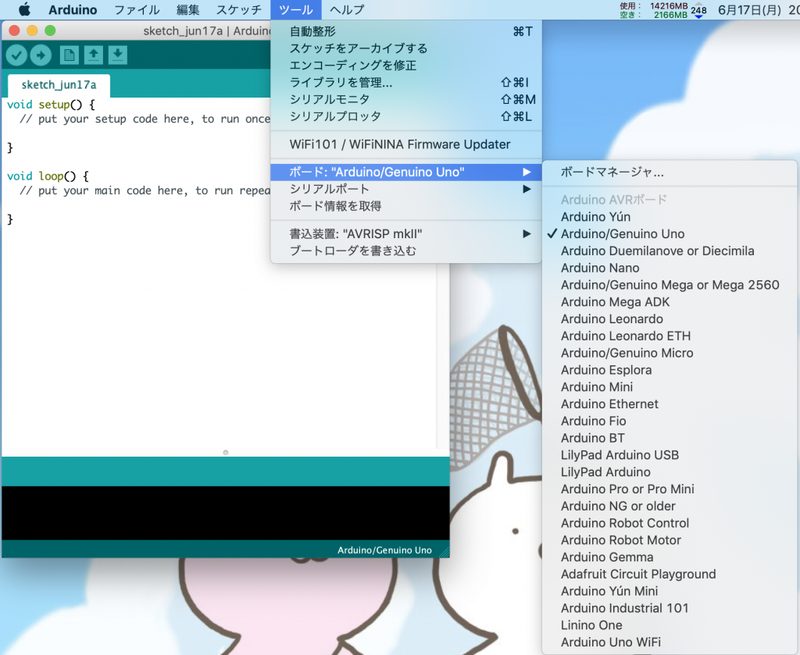Select the Arduino Uno WiFi board

pos(669,642)
